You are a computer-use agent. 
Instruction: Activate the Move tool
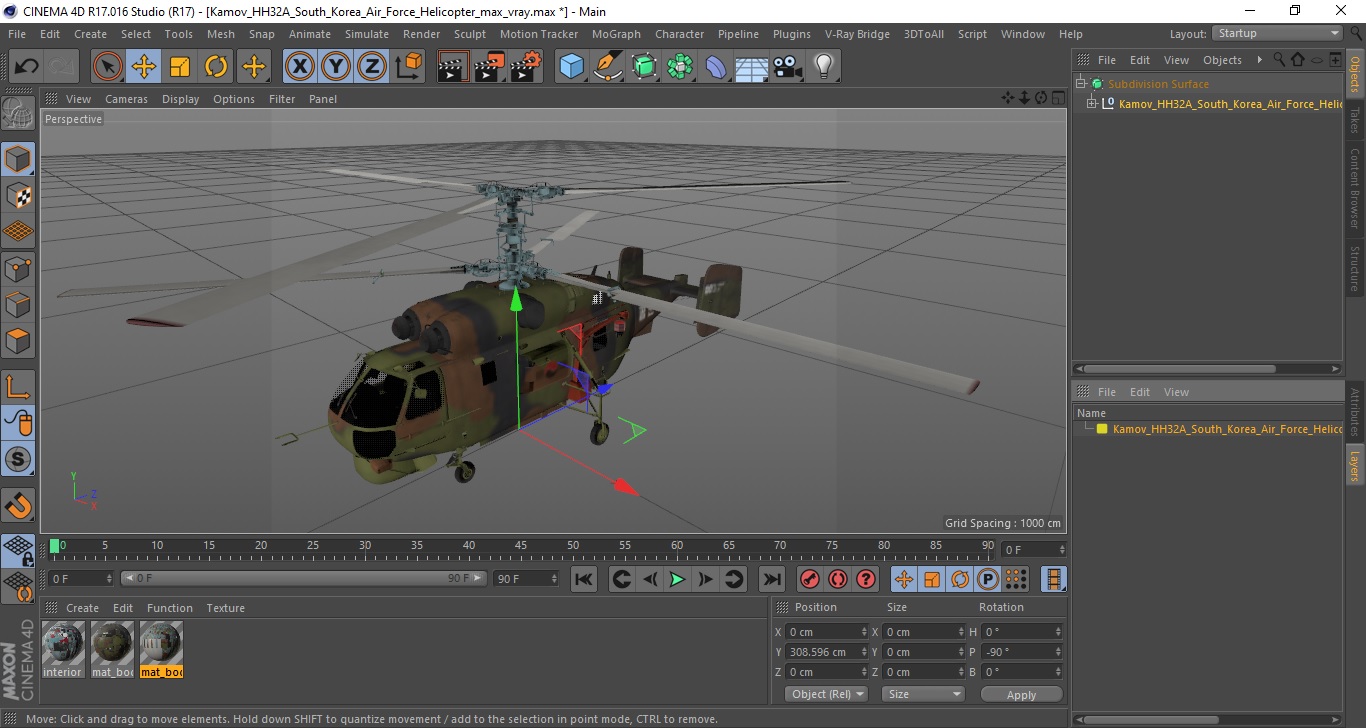tap(144, 67)
